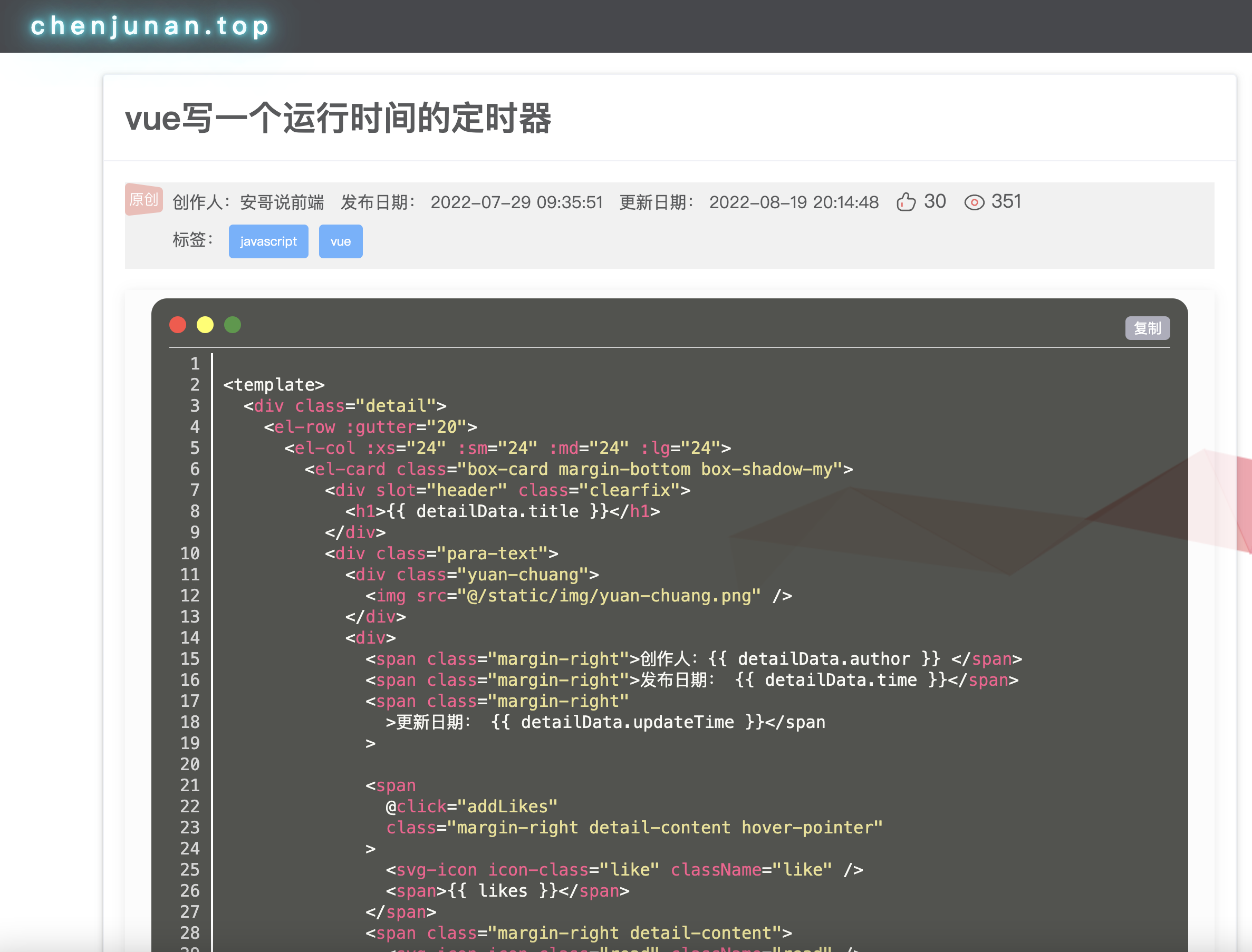Click the @click="addLikes" code line
This screenshot has width=1252, height=952.
click(x=471, y=807)
